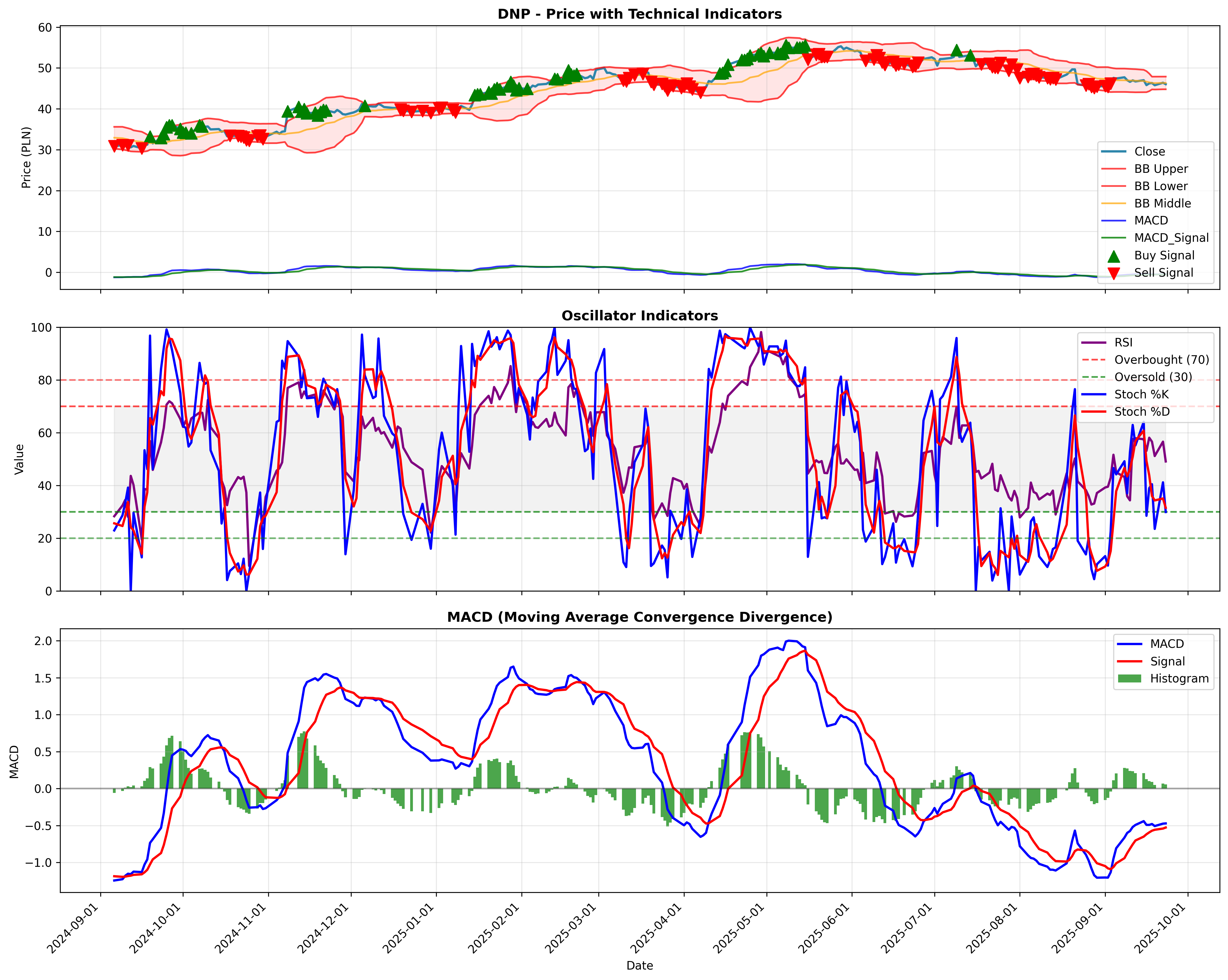Click the vertical 'MACD' y-axis label of bottom chart
Screen dimensions: 1228x980
pyautogui.click(x=14, y=762)
